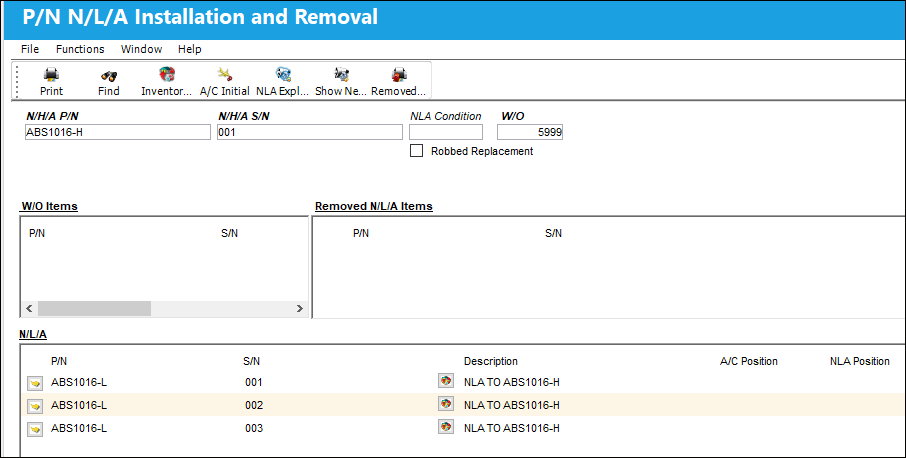Click W/O Items right scroll arrow
The width and height of the screenshot is (906, 458).
[299, 308]
